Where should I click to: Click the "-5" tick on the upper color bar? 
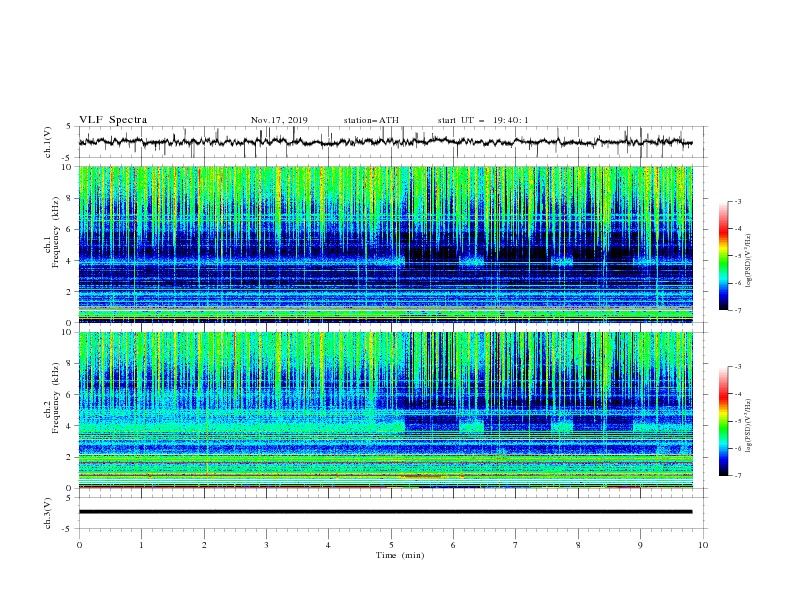coord(737,256)
